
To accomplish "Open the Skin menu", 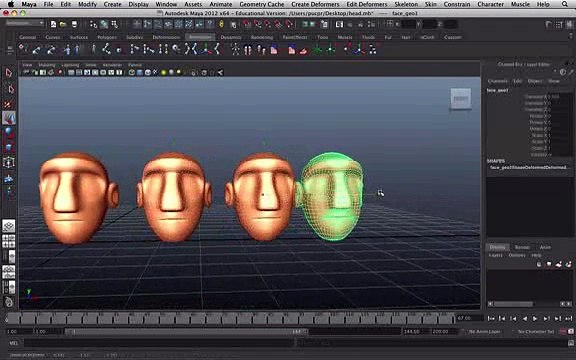I will point(431,4).
